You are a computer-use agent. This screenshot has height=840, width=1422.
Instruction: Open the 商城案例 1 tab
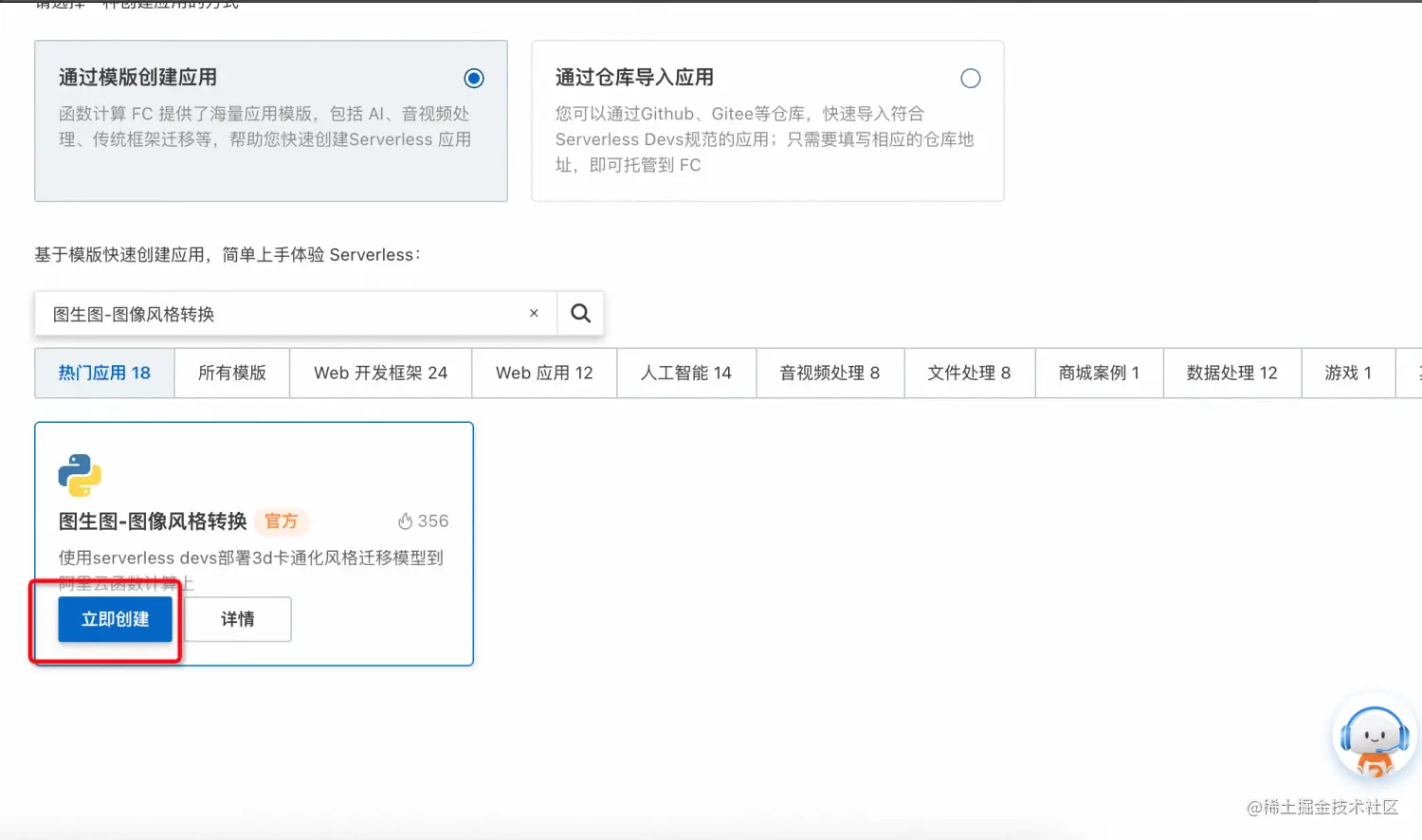(x=1100, y=373)
